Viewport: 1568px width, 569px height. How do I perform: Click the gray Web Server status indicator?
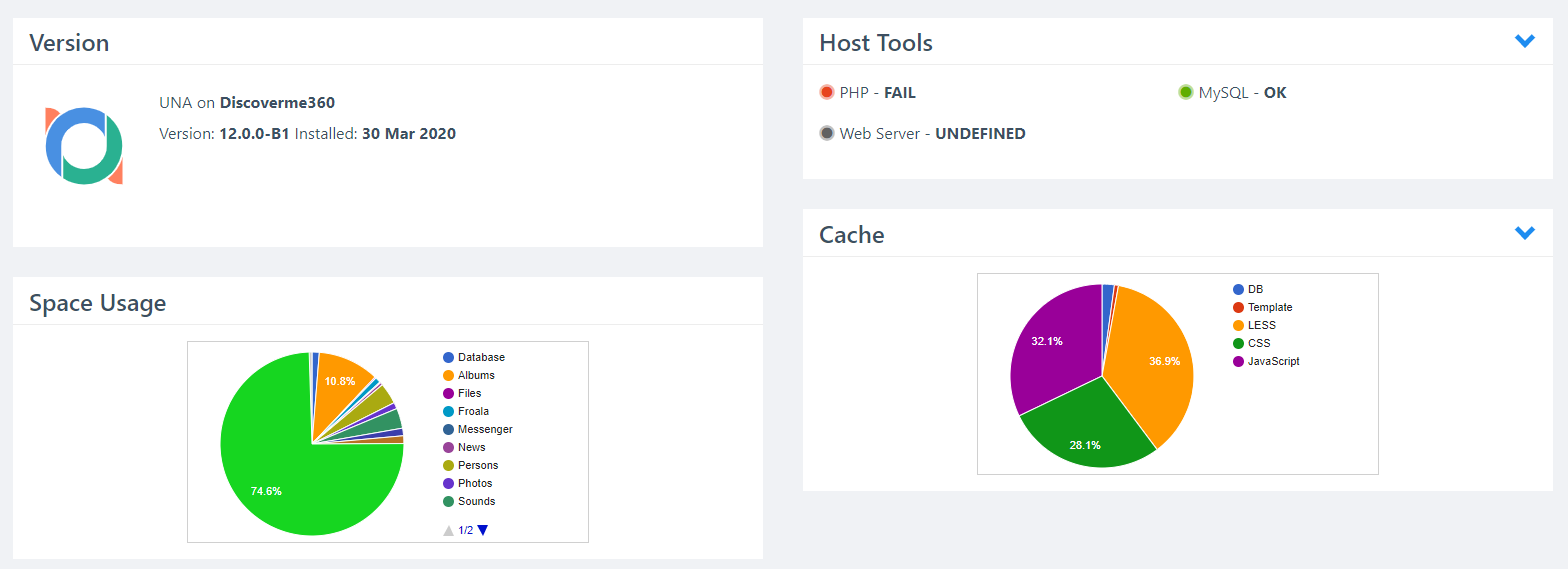coord(827,133)
